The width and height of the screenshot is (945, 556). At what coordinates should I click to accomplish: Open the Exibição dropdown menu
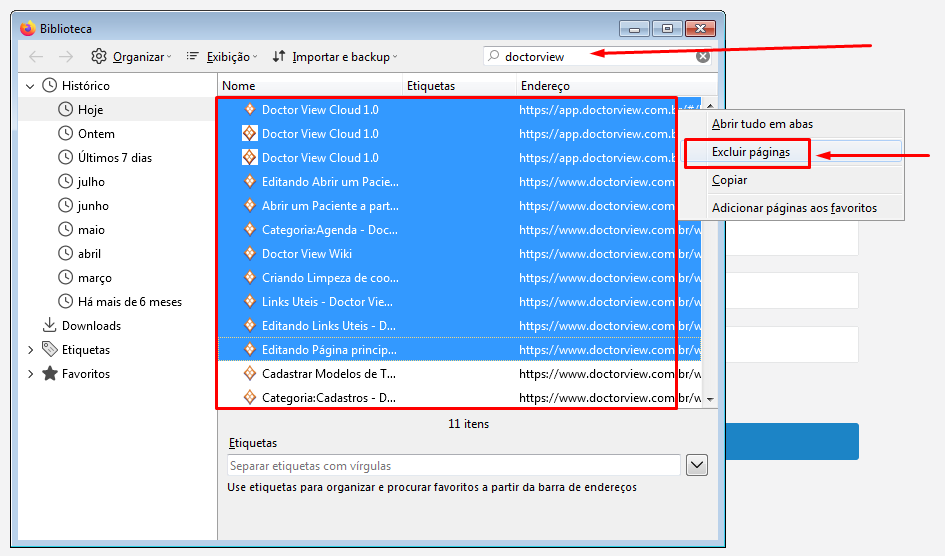[x=222, y=57]
